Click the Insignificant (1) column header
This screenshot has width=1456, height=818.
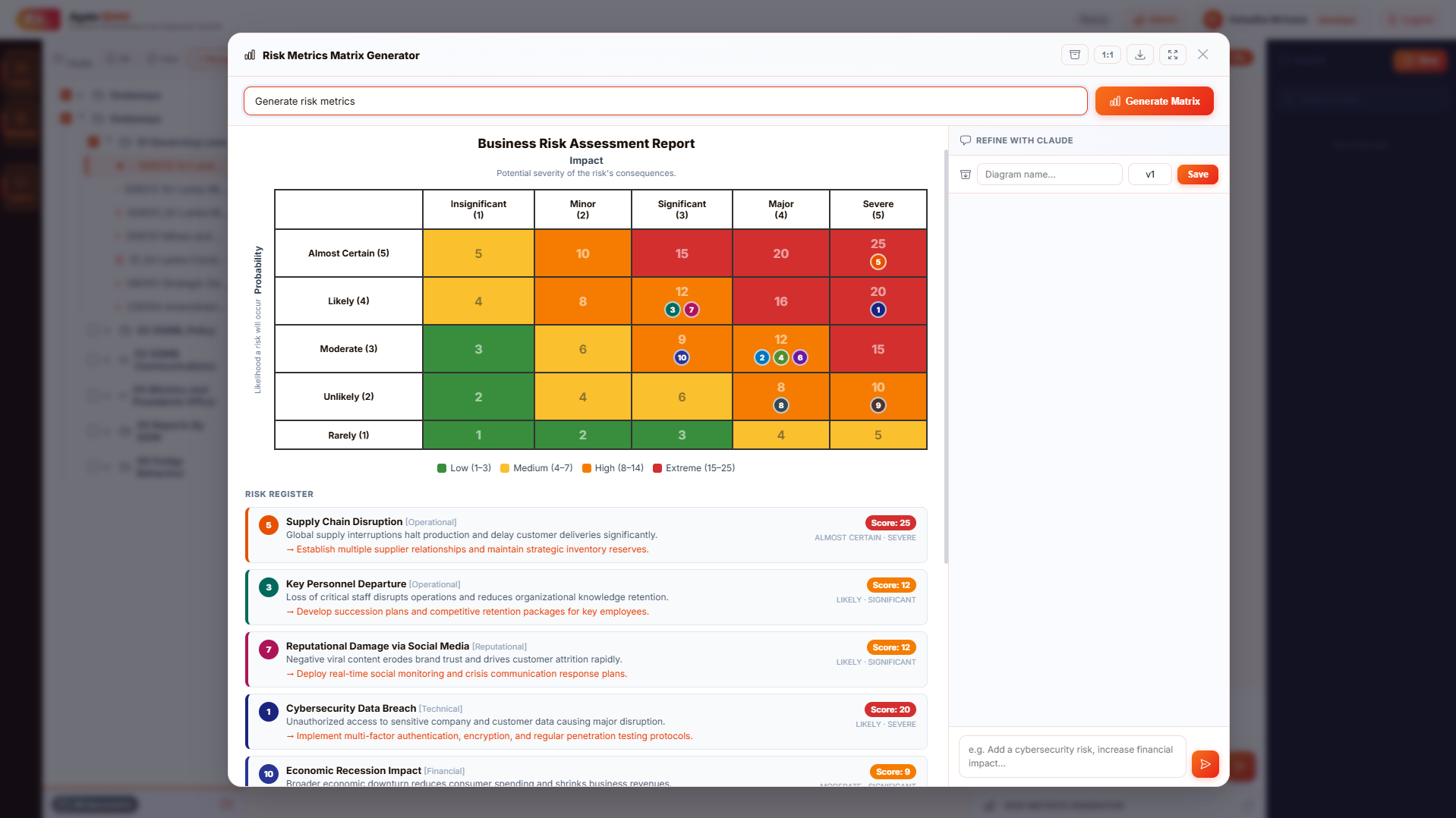click(x=478, y=209)
